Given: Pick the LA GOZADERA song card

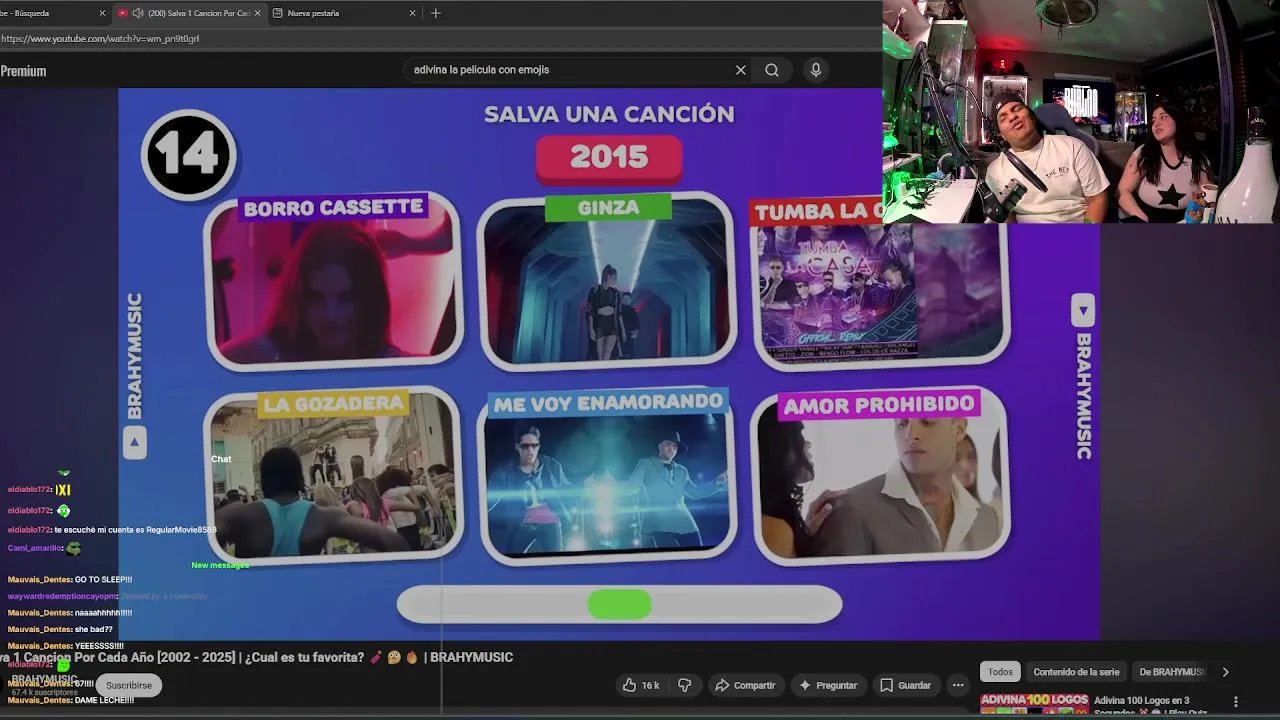Looking at the screenshot, I should (x=333, y=476).
